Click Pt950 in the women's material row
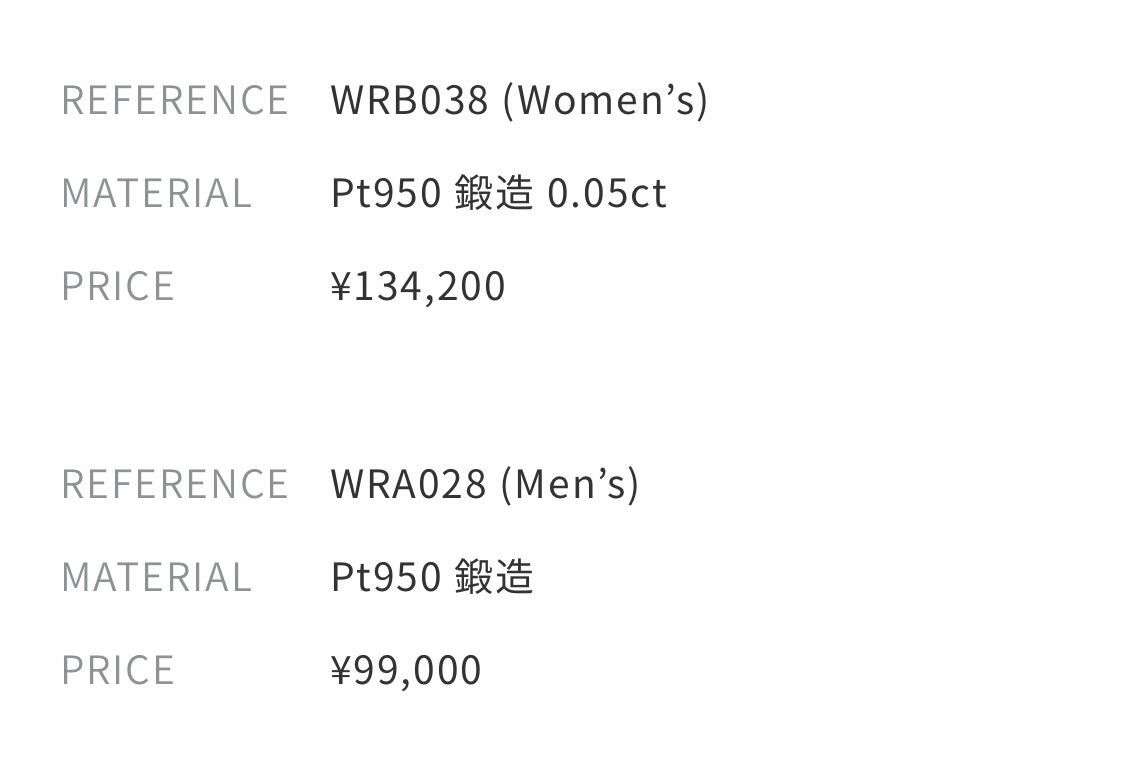 click(x=386, y=193)
